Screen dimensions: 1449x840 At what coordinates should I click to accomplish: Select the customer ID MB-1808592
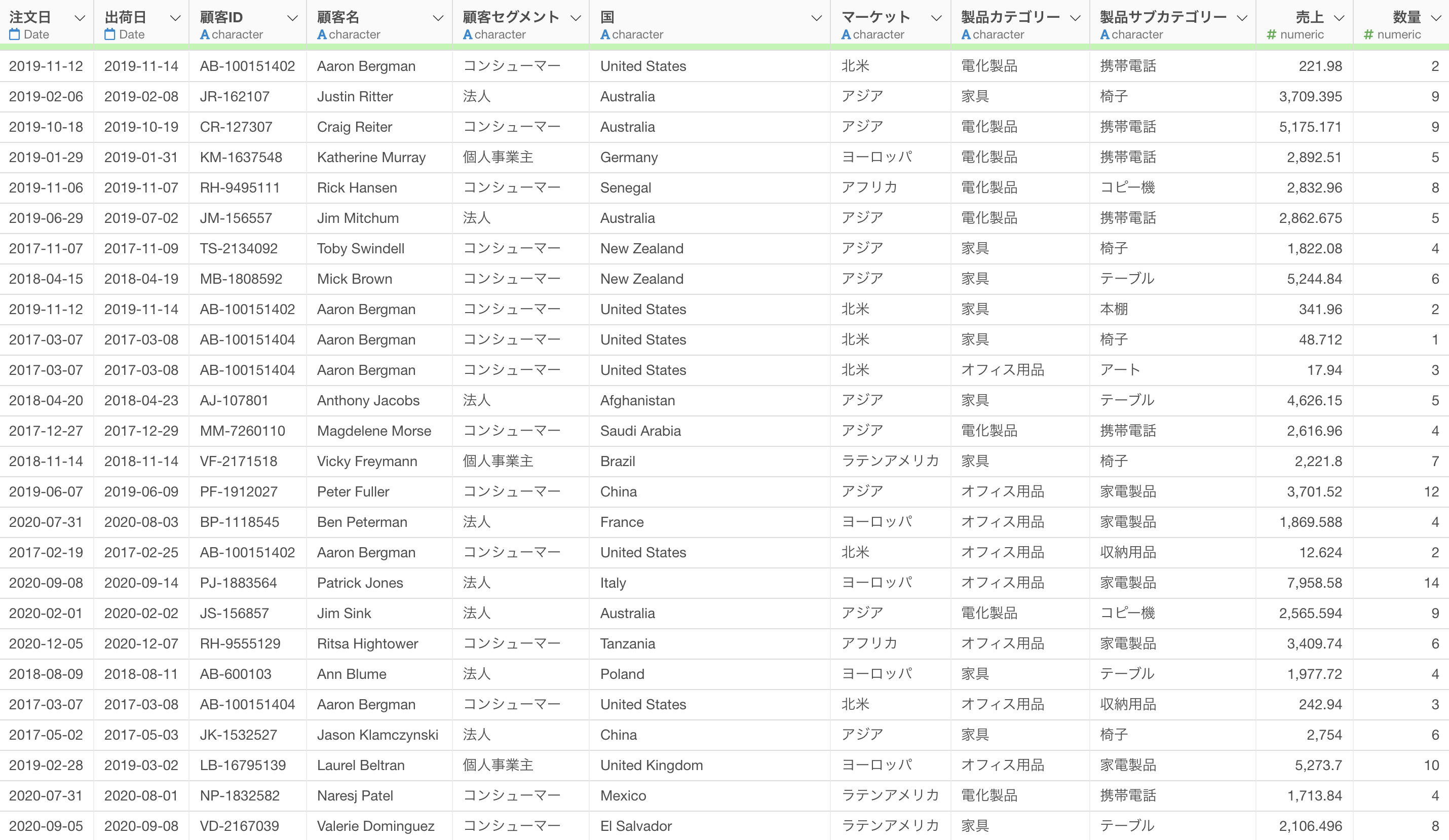click(x=241, y=280)
